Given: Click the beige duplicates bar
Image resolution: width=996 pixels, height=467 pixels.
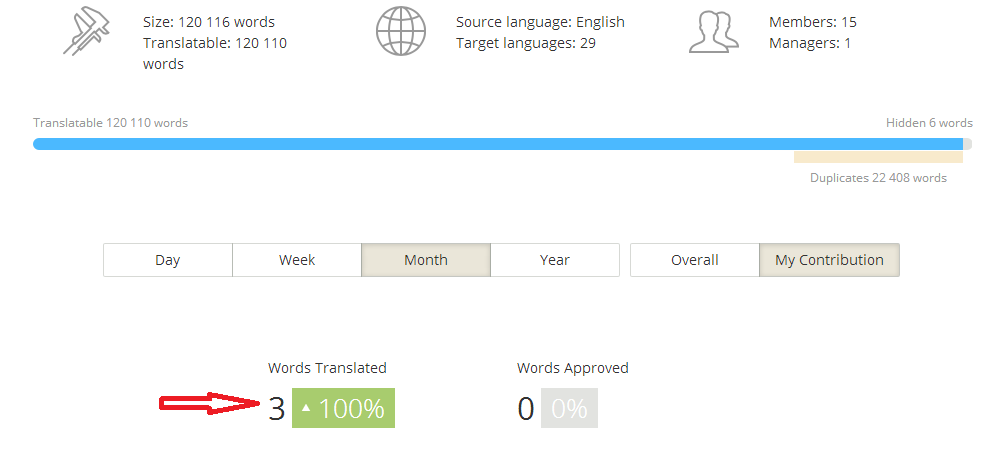Looking at the screenshot, I should [878, 157].
